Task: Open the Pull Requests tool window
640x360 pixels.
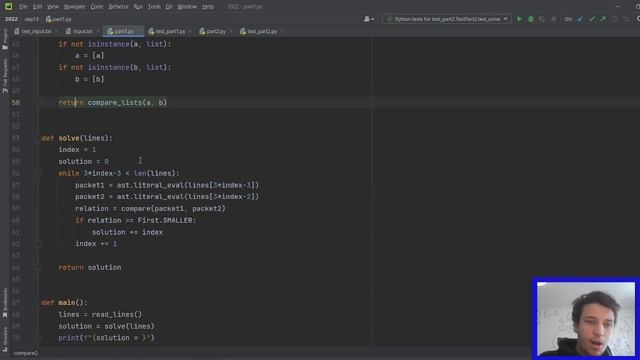Action: [5, 76]
